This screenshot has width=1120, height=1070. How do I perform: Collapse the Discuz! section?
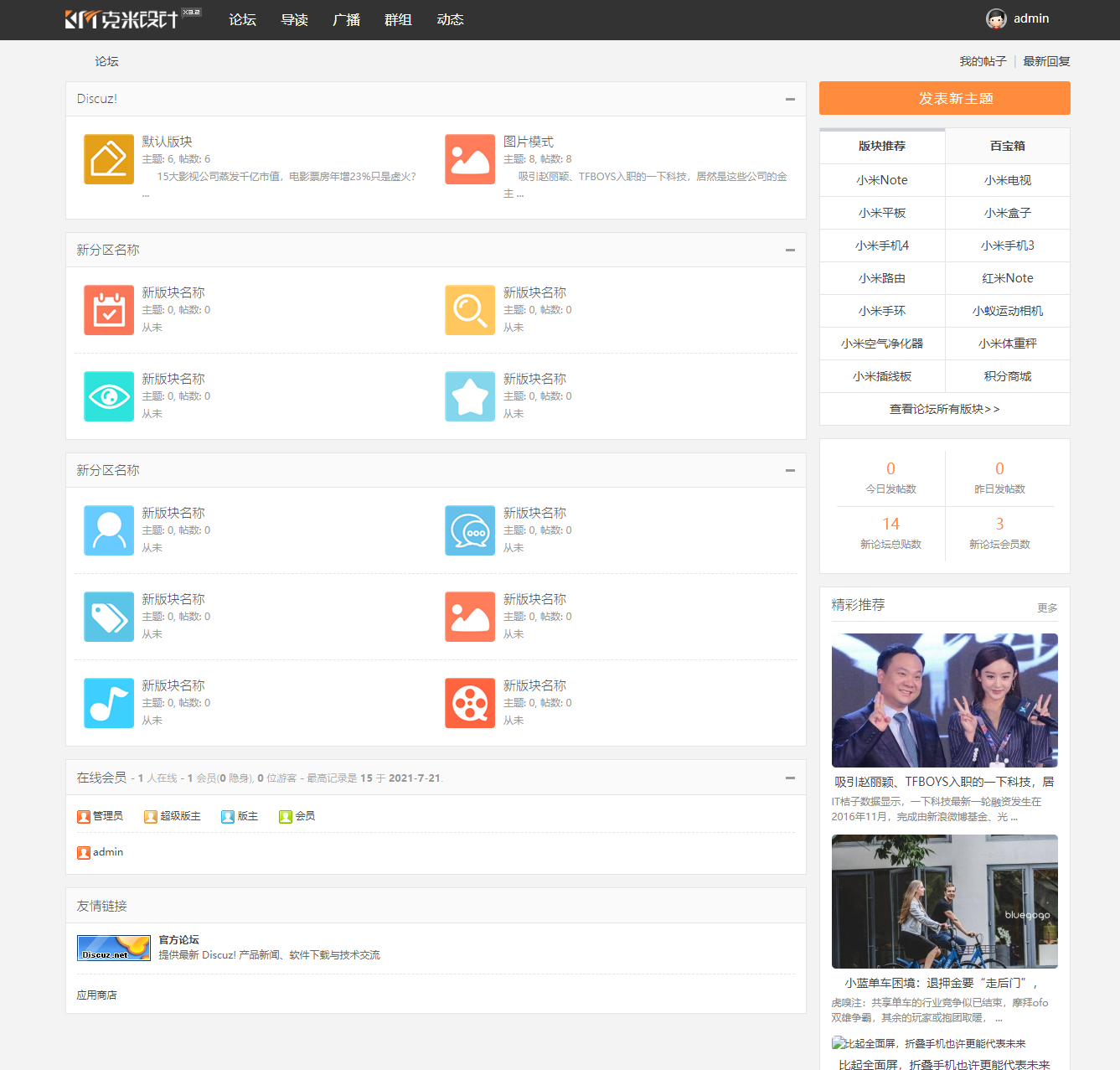(x=789, y=99)
